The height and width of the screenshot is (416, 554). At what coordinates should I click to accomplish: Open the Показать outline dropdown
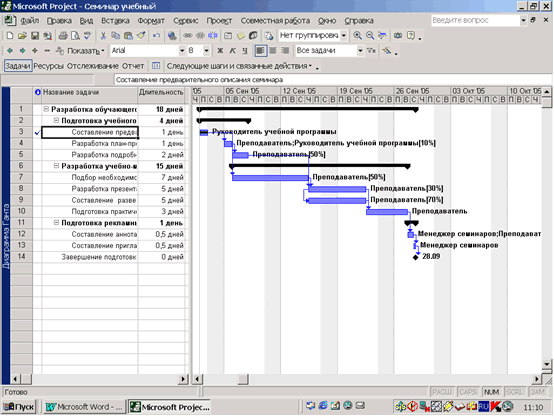pos(81,51)
